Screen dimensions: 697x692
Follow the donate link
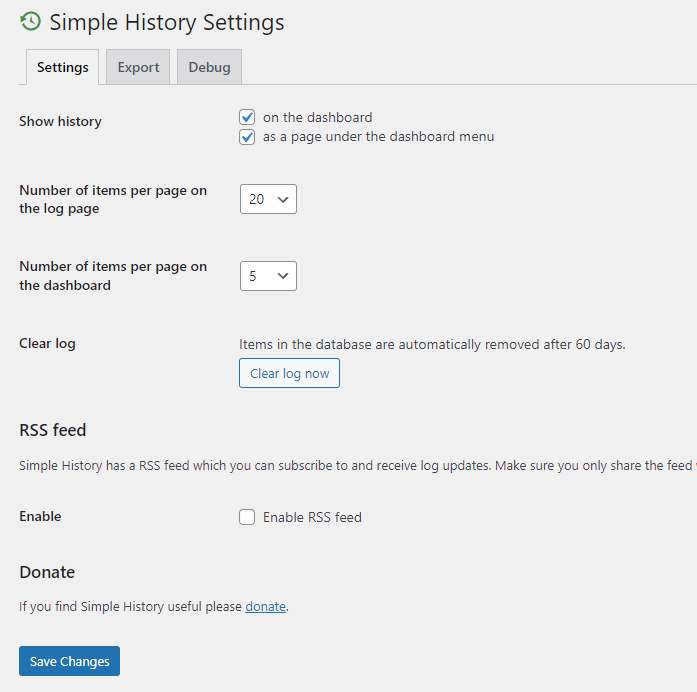tap(265, 607)
